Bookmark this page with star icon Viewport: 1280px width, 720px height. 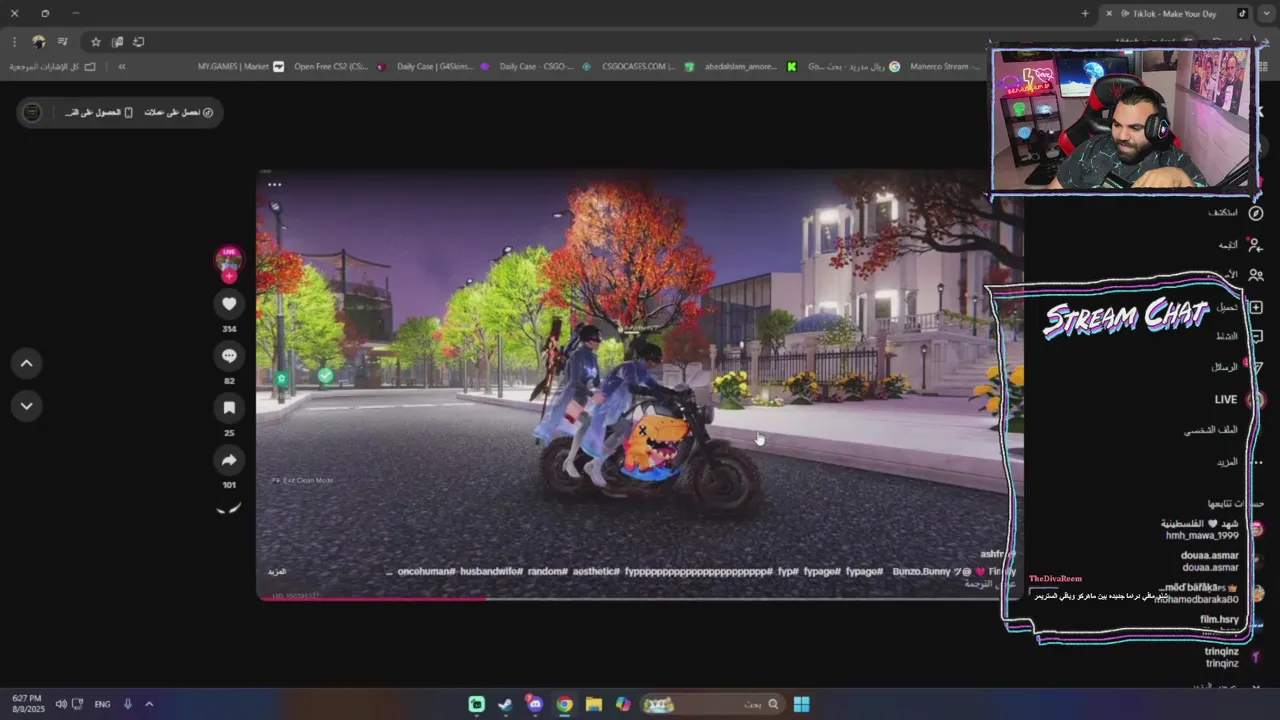click(x=96, y=42)
